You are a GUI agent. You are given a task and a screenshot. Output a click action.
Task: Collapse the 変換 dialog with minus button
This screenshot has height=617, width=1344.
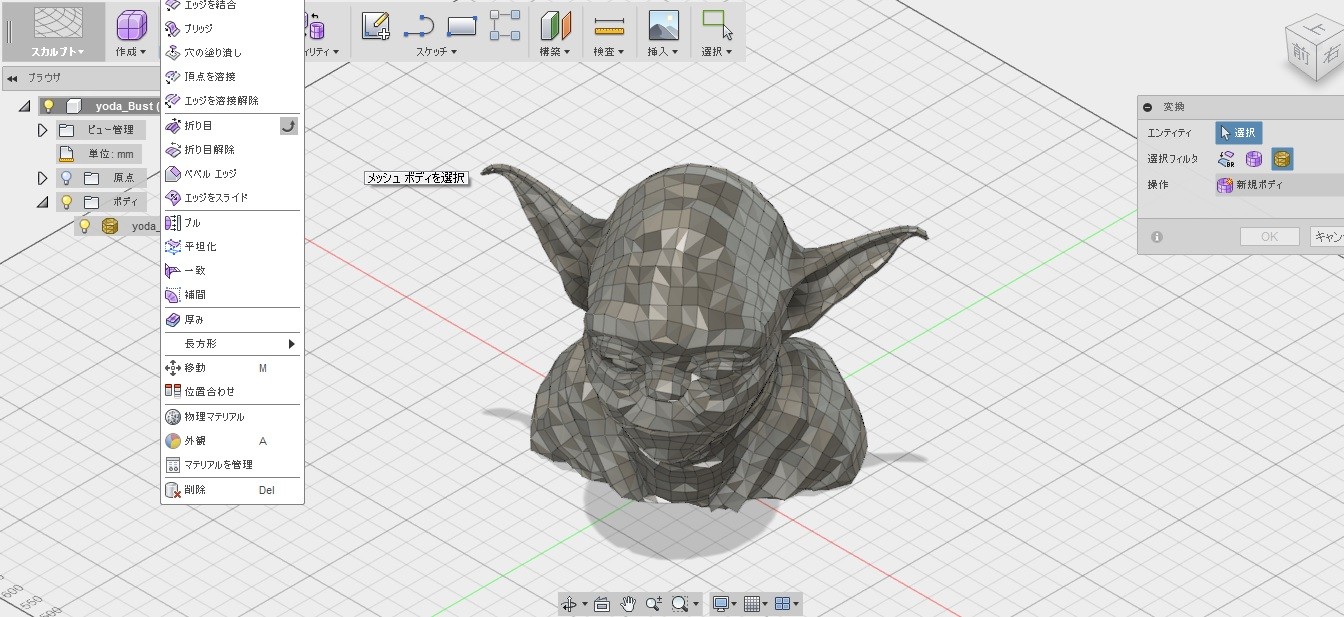(1148, 107)
